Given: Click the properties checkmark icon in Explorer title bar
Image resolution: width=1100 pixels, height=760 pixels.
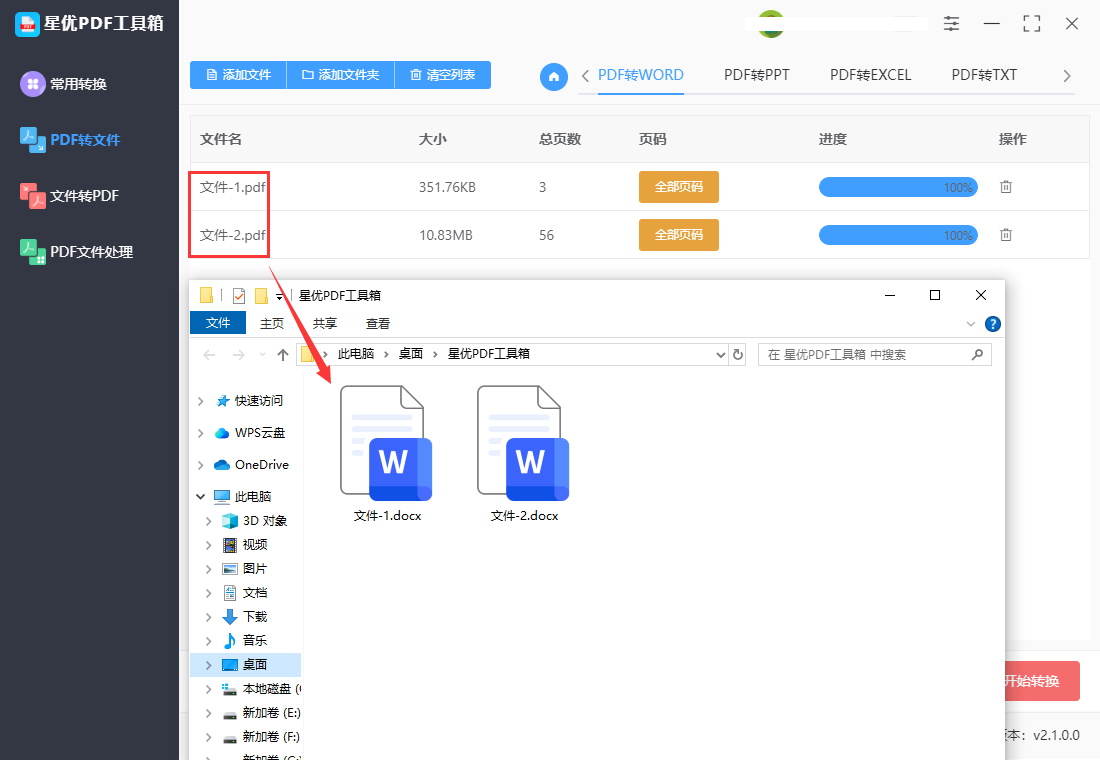Looking at the screenshot, I should 239,295.
